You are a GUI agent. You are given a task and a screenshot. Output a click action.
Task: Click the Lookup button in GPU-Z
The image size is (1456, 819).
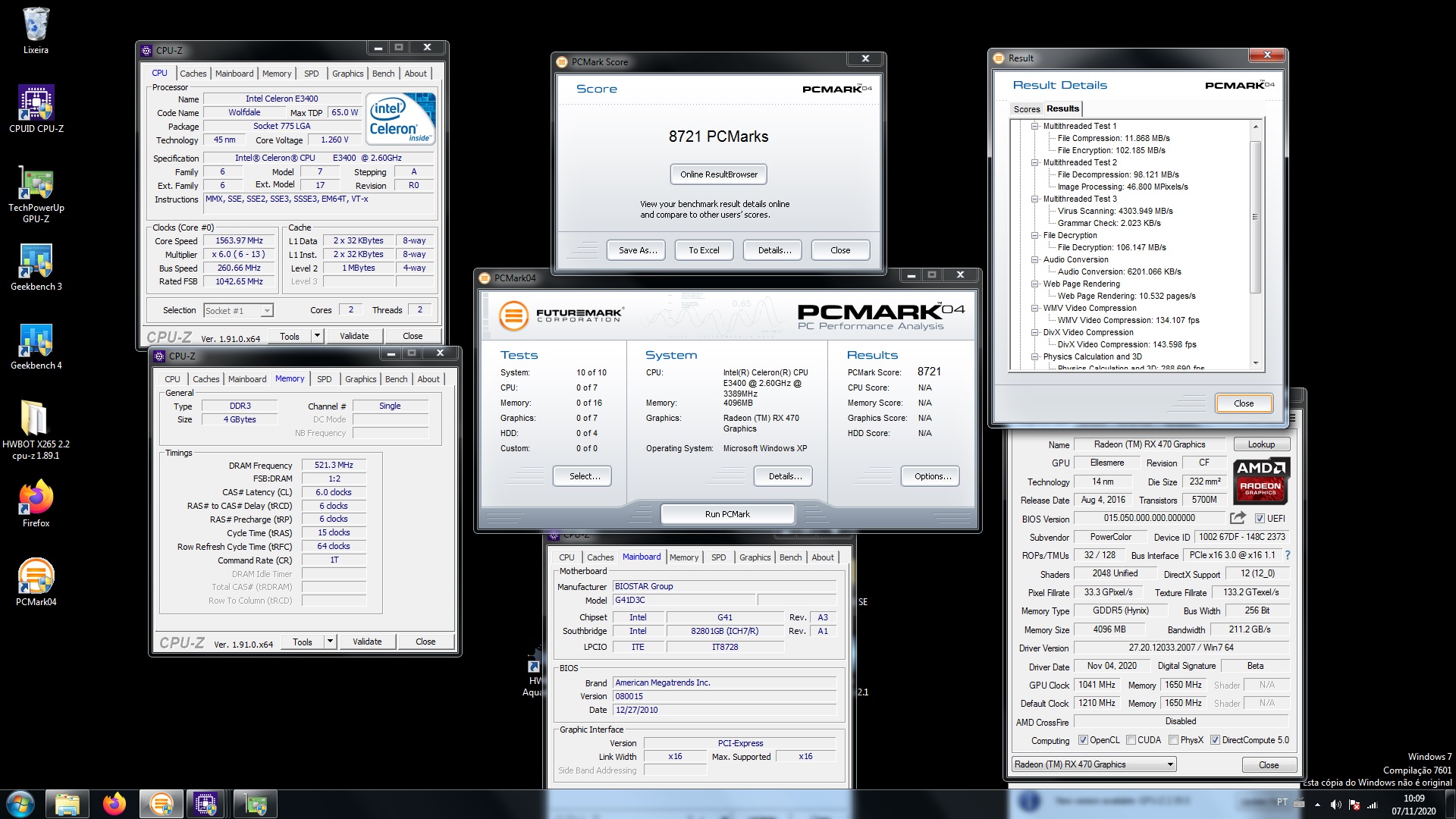pyautogui.click(x=1261, y=444)
